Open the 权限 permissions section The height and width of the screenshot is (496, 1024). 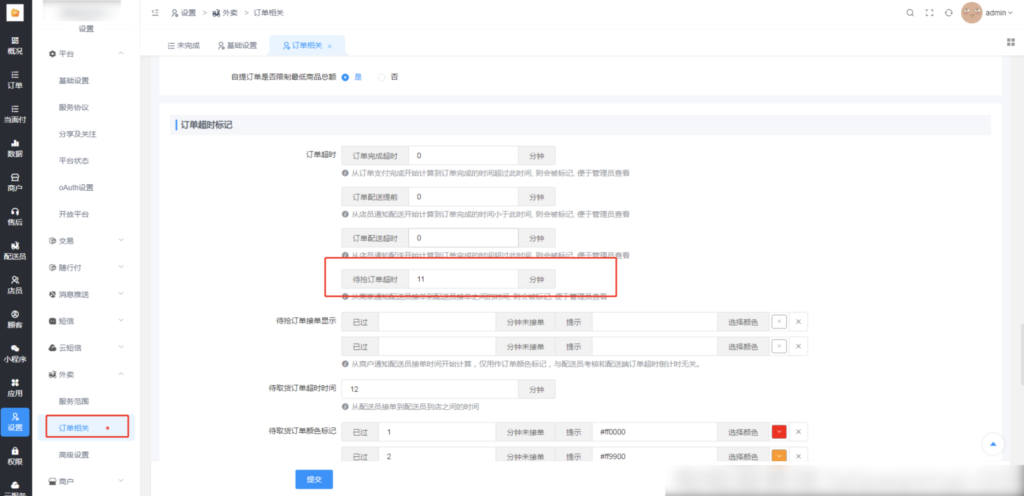point(15,456)
